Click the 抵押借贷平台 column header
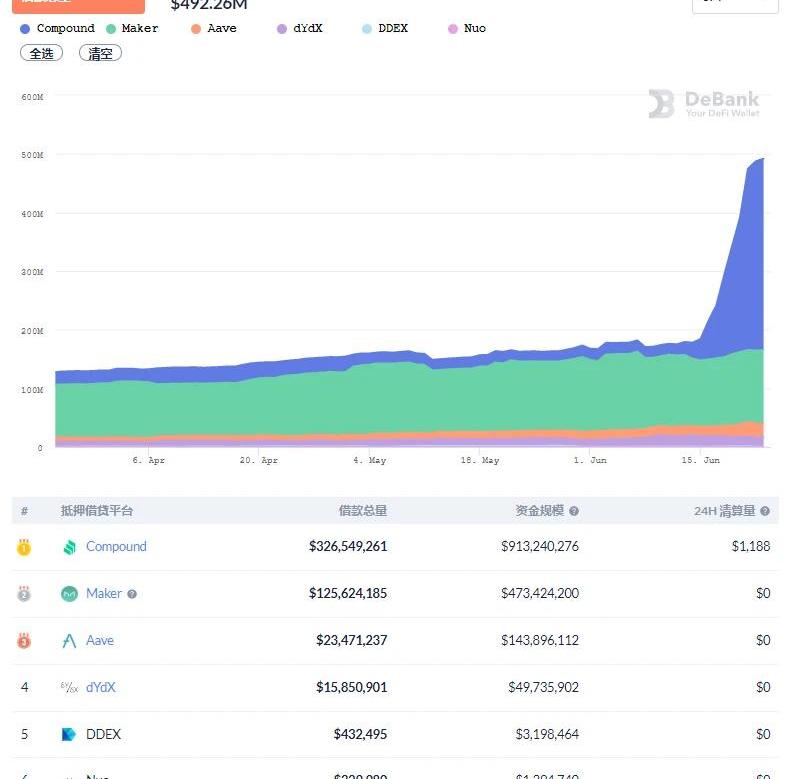 click(x=97, y=511)
